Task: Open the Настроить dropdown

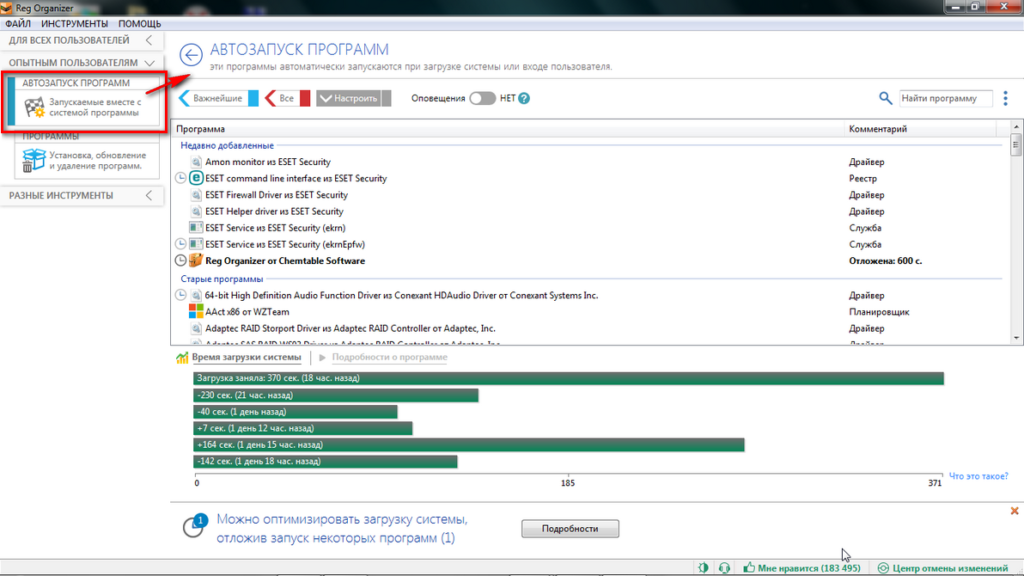Action: coord(347,98)
